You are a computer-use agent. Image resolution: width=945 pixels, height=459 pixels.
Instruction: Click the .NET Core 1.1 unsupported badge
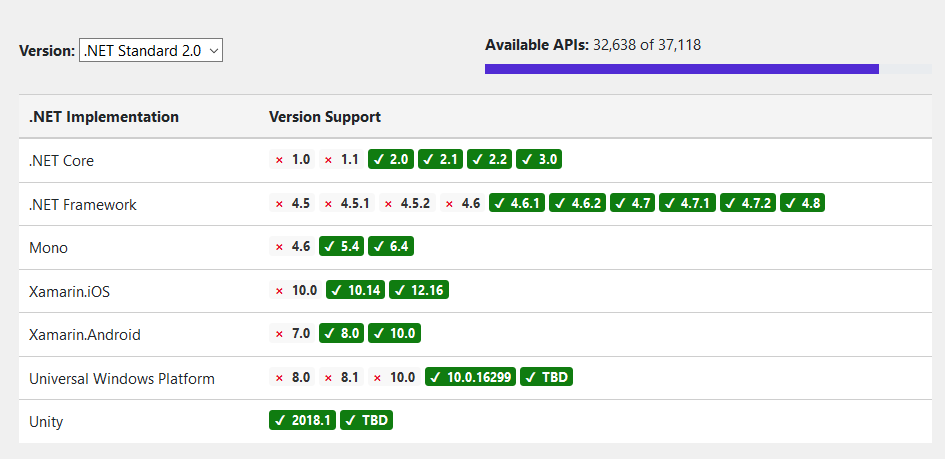point(342,160)
